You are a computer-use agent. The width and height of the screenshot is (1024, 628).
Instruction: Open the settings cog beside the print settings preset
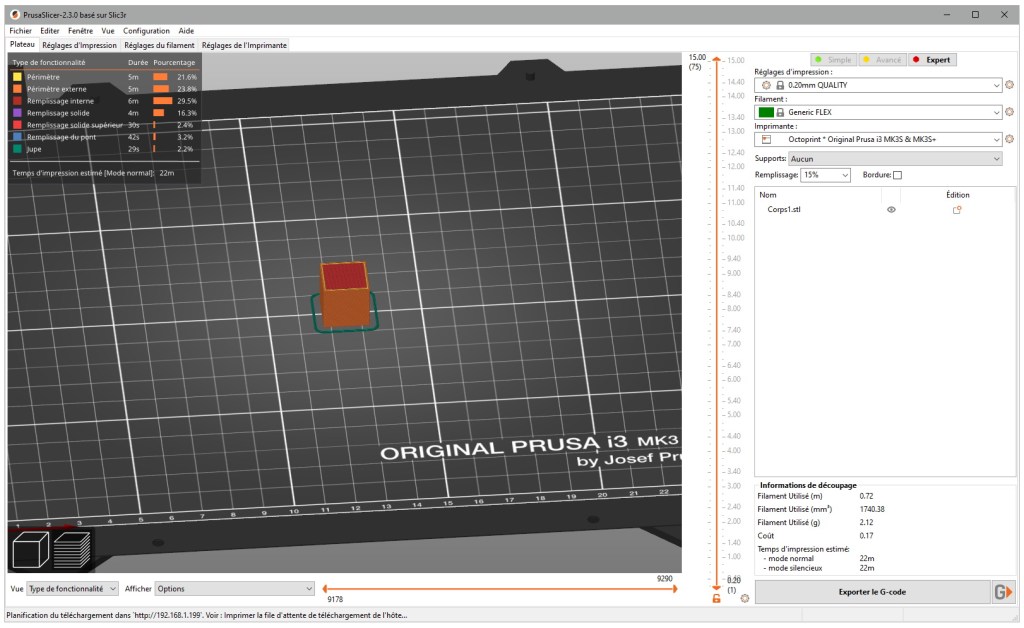(x=1009, y=85)
